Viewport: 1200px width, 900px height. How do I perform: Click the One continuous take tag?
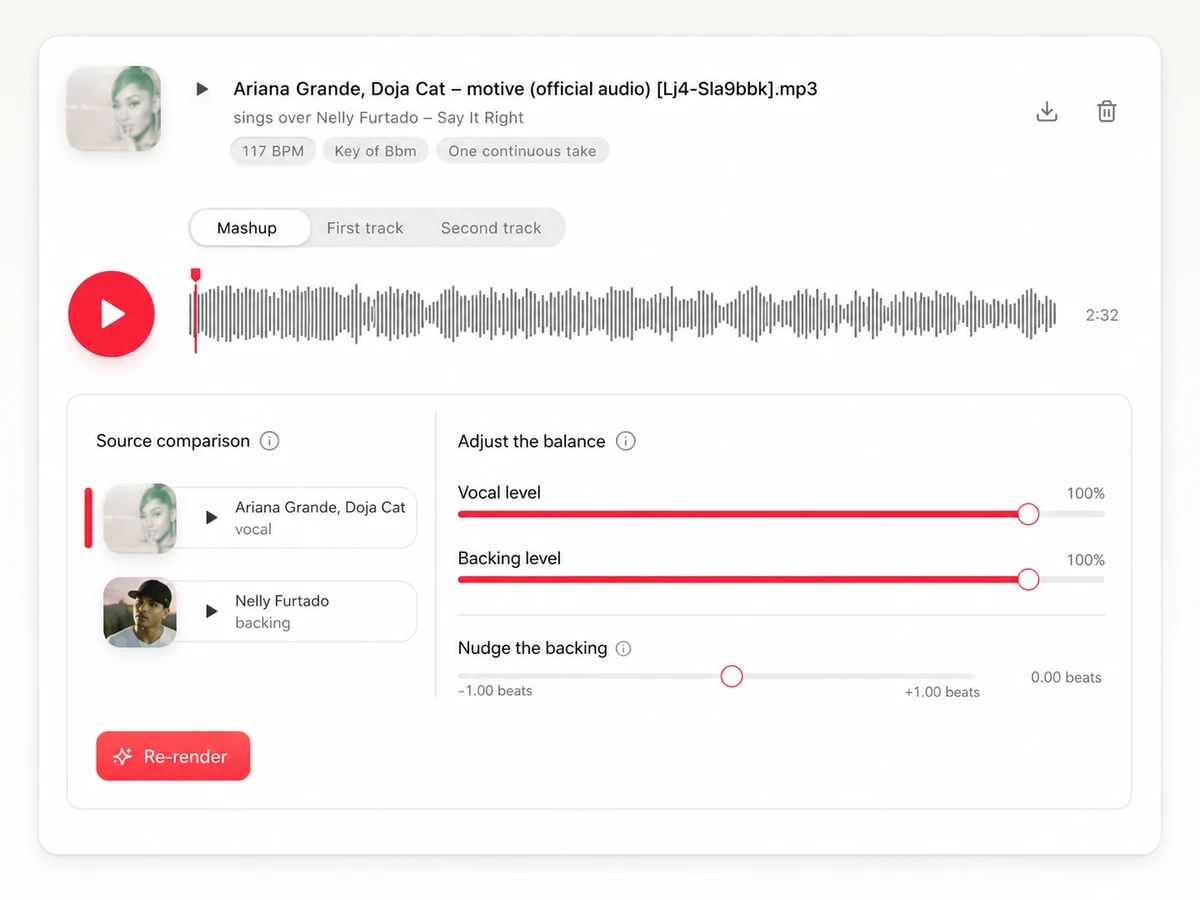click(x=522, y=151)
